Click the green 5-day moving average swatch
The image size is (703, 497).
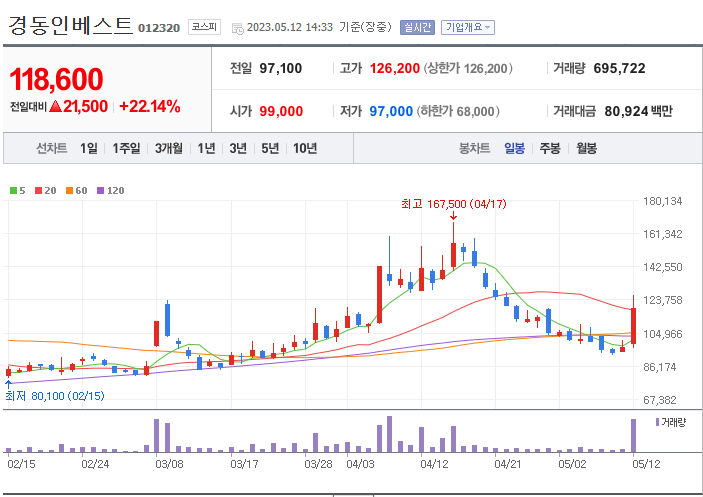13,191
